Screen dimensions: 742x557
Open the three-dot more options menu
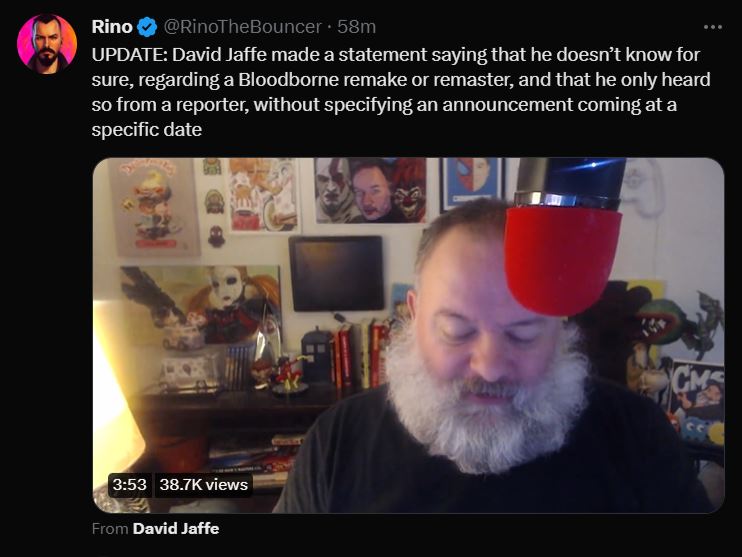coord(713,27)
